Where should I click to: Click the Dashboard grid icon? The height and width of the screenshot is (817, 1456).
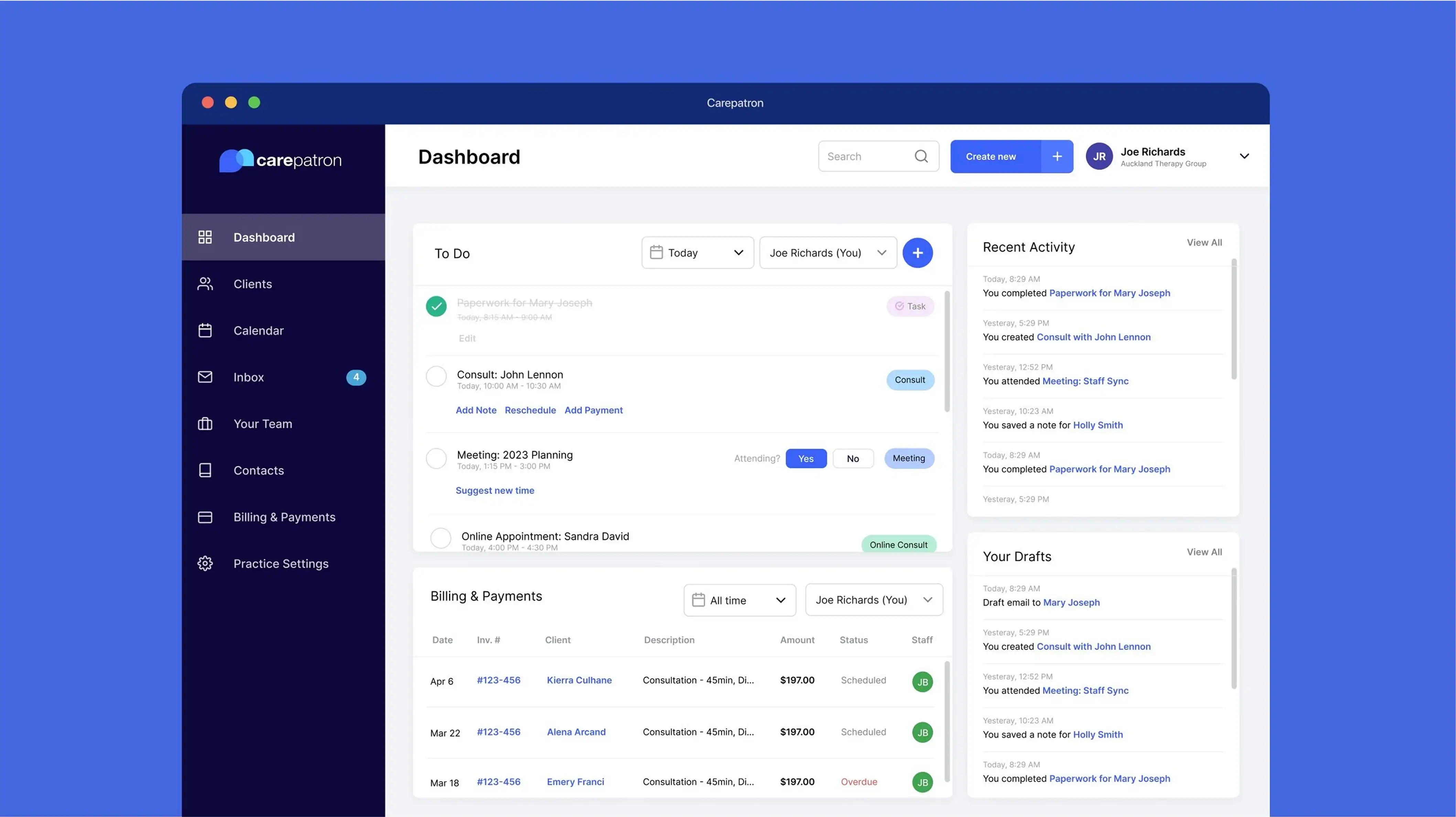click(205, 237)
